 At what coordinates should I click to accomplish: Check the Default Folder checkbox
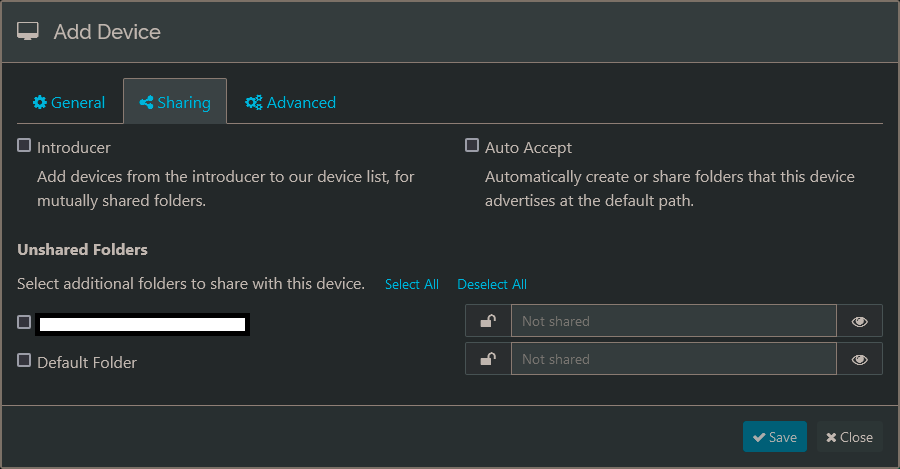point(24,361)
